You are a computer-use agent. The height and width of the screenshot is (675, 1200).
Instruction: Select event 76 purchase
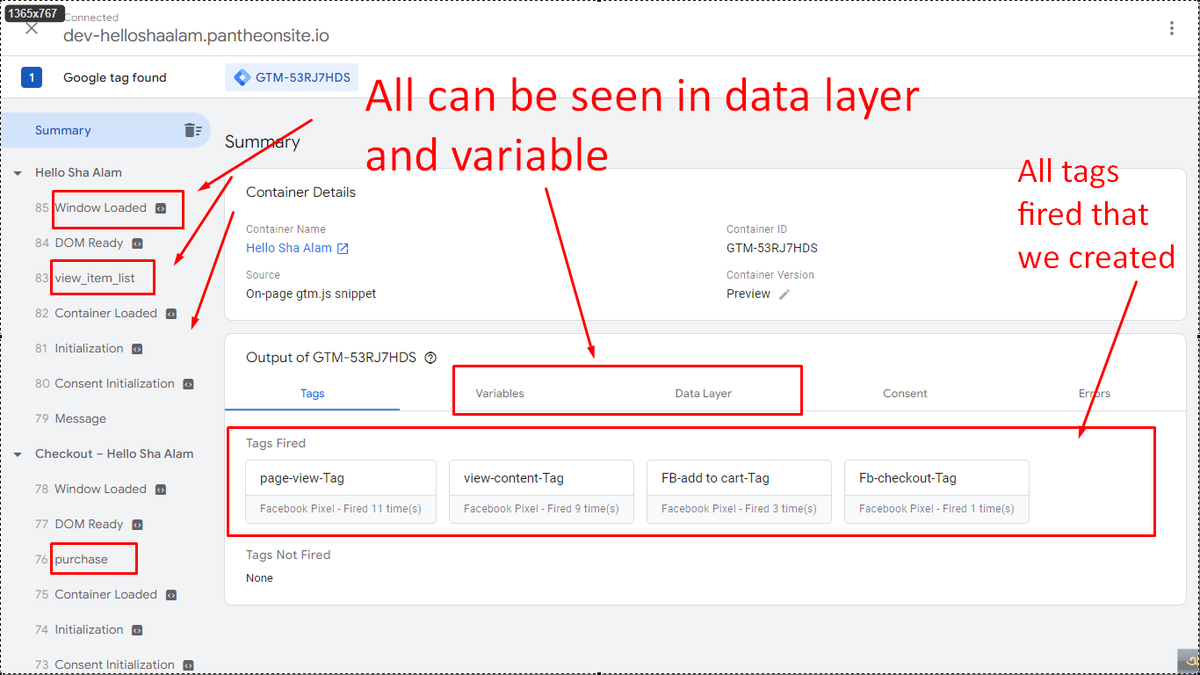(81, 559)
